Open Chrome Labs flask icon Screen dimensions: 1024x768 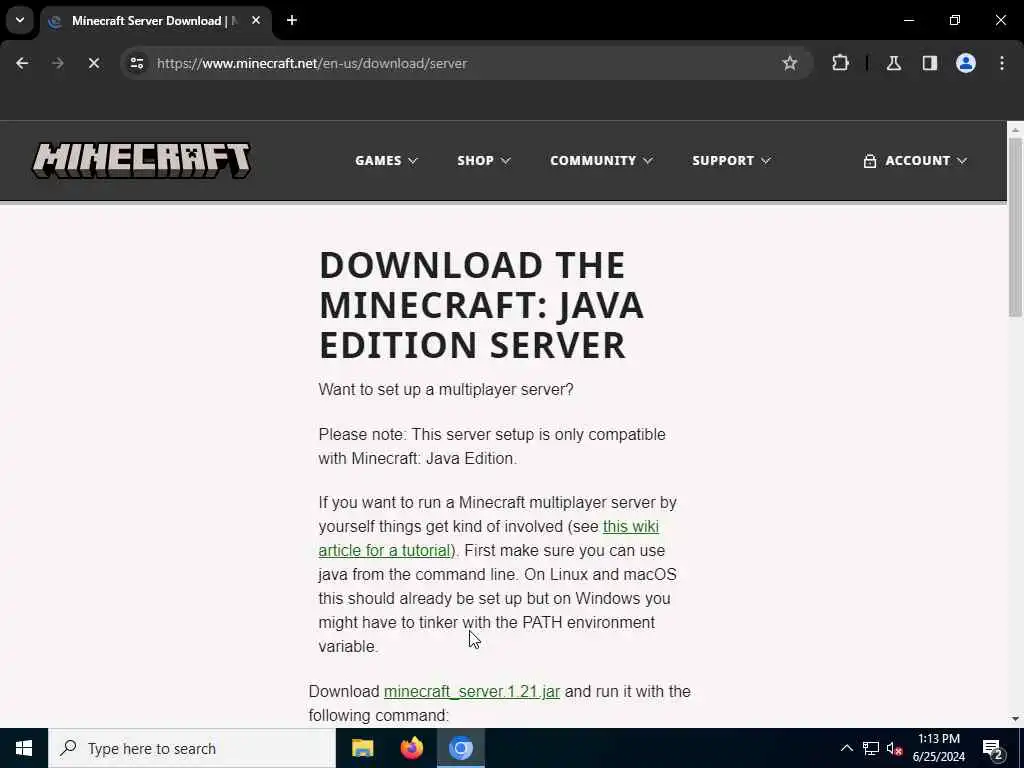[x=894, y=63]
